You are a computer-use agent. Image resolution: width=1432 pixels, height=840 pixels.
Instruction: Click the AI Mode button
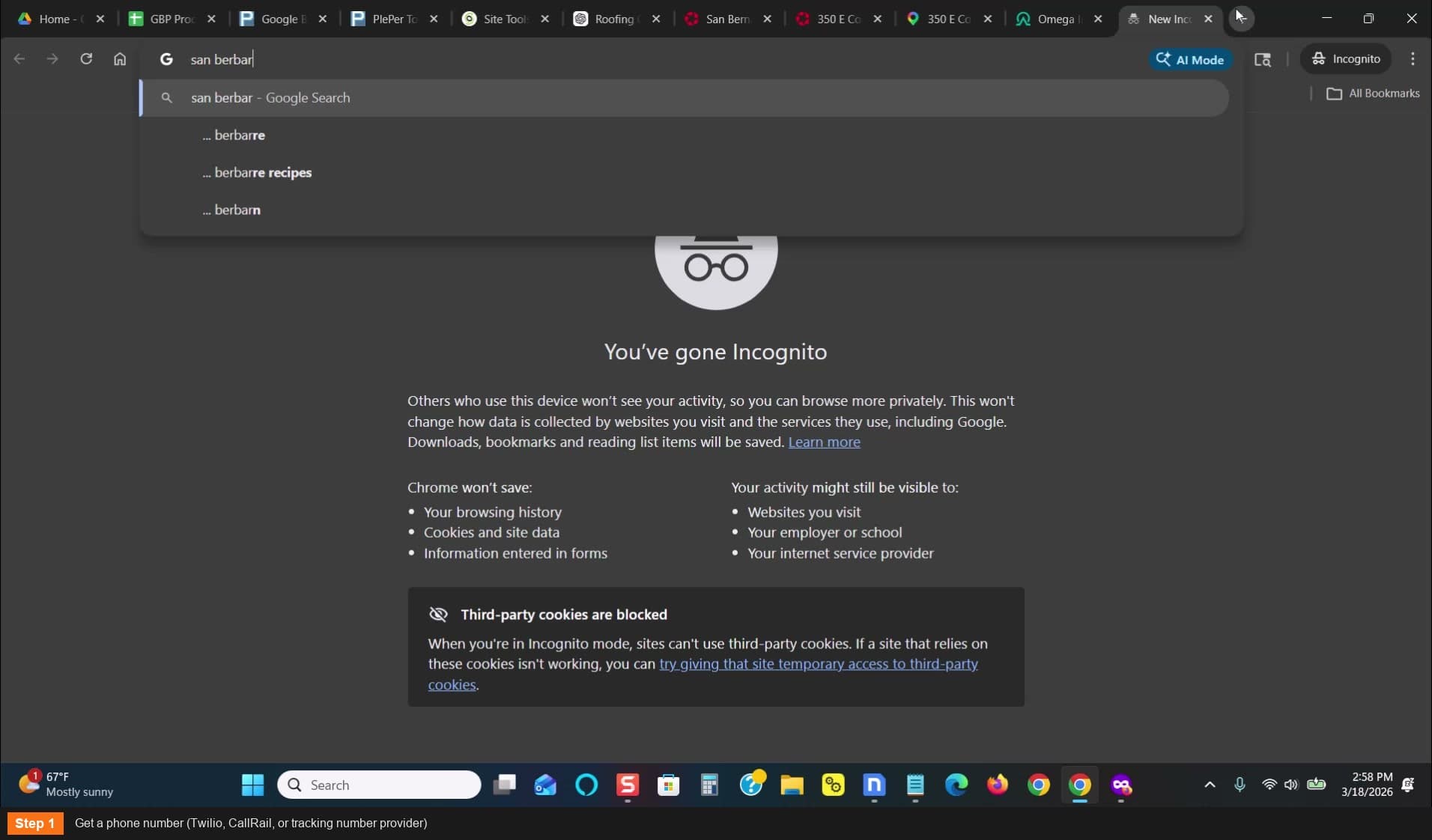tap(1190, 59)
